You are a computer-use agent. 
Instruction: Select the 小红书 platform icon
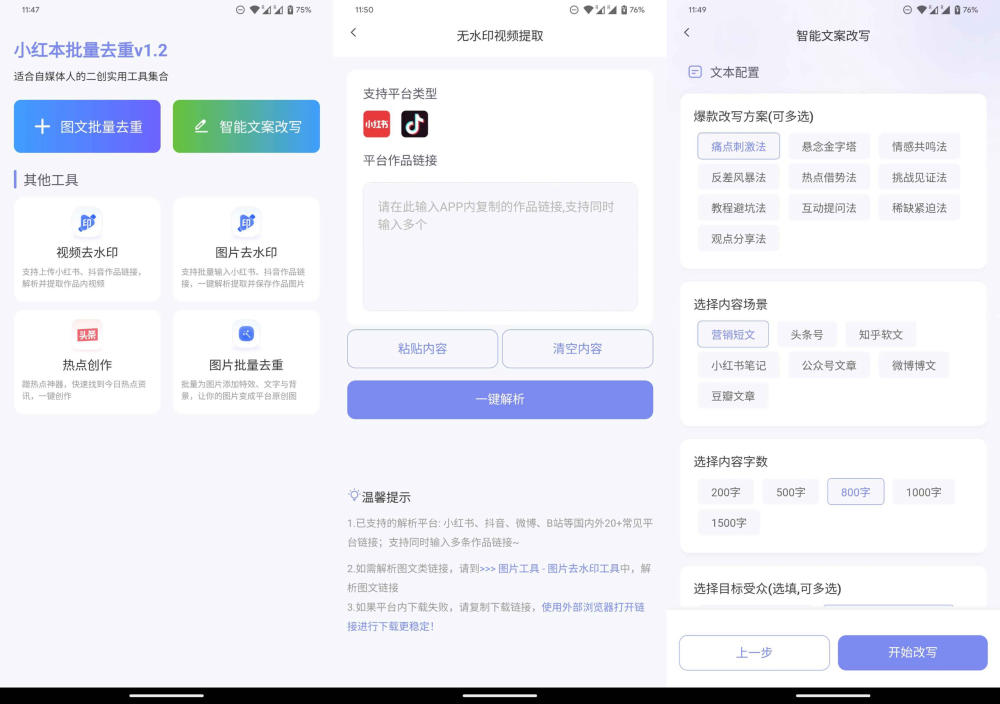[x=376, y=124]
